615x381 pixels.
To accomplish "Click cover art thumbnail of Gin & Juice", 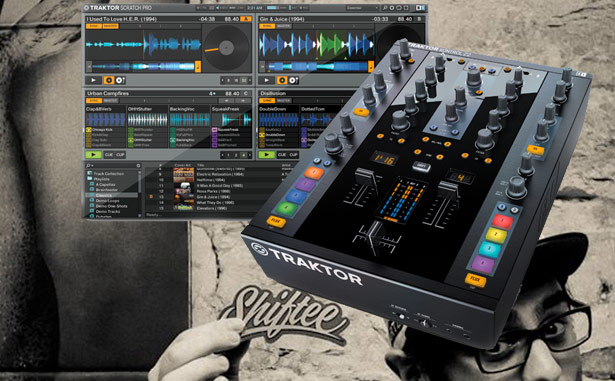I will pos(184,197).
